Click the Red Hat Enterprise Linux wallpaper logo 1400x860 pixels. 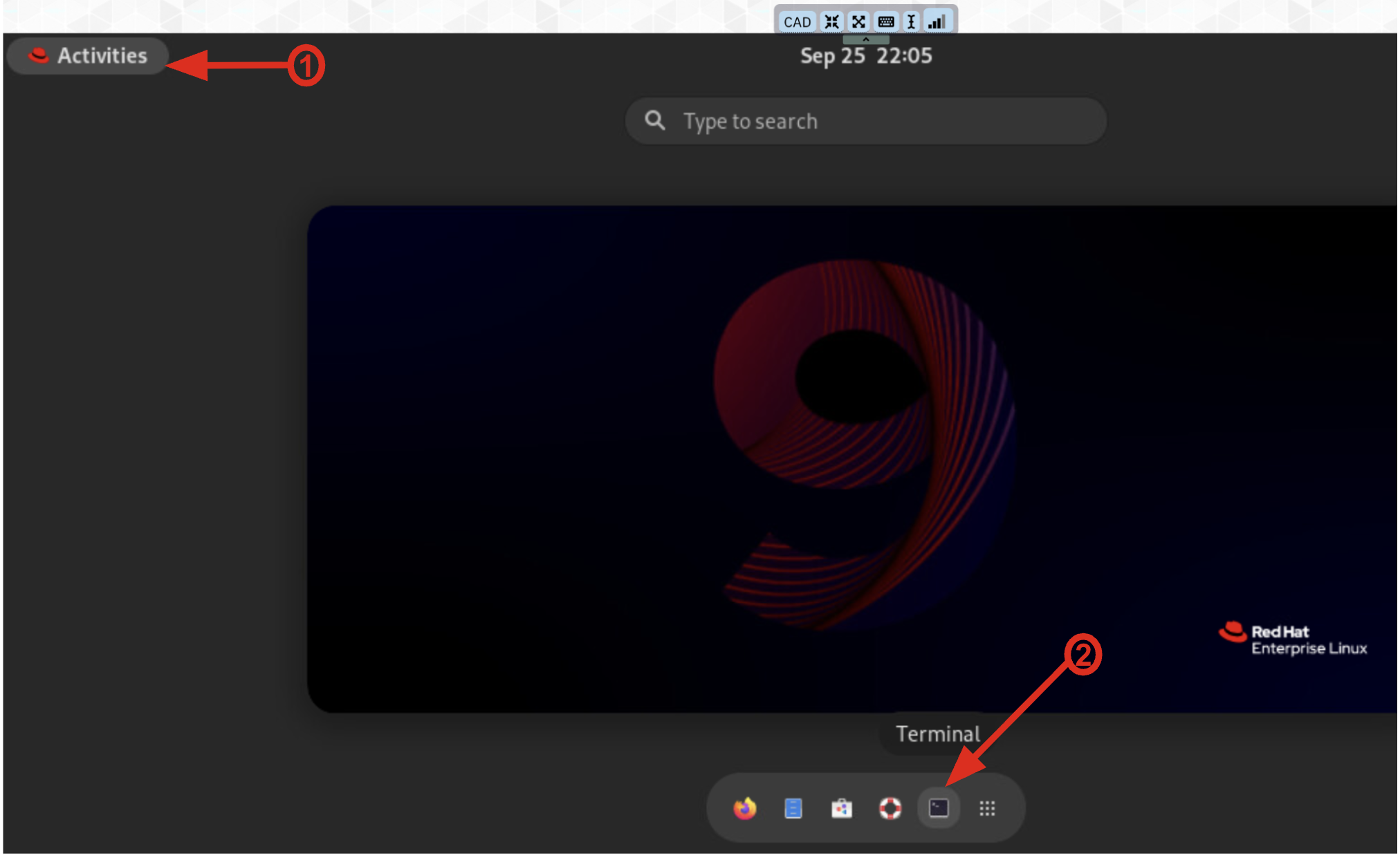point(1293,639)
